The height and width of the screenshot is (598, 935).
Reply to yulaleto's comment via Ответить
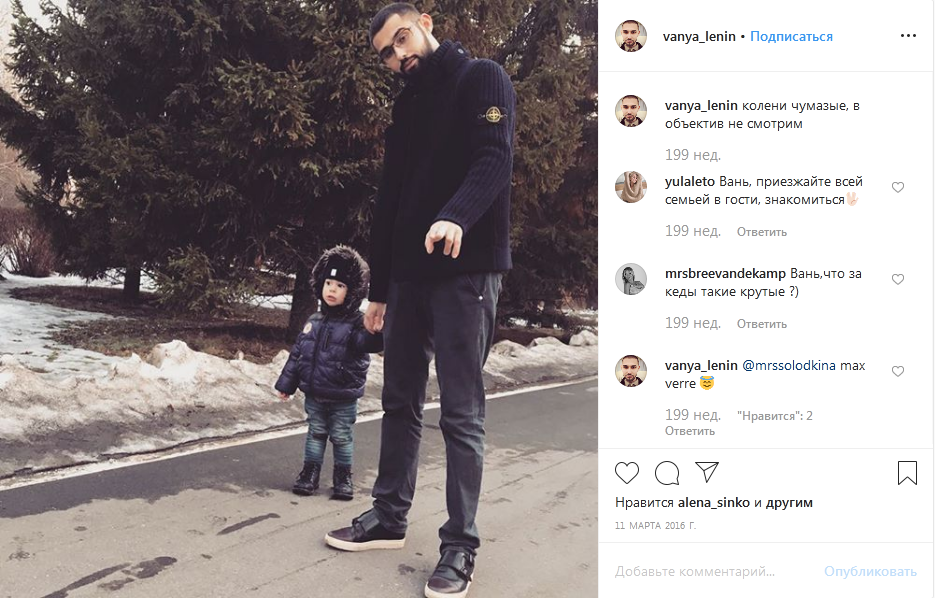tap(761, 232)
